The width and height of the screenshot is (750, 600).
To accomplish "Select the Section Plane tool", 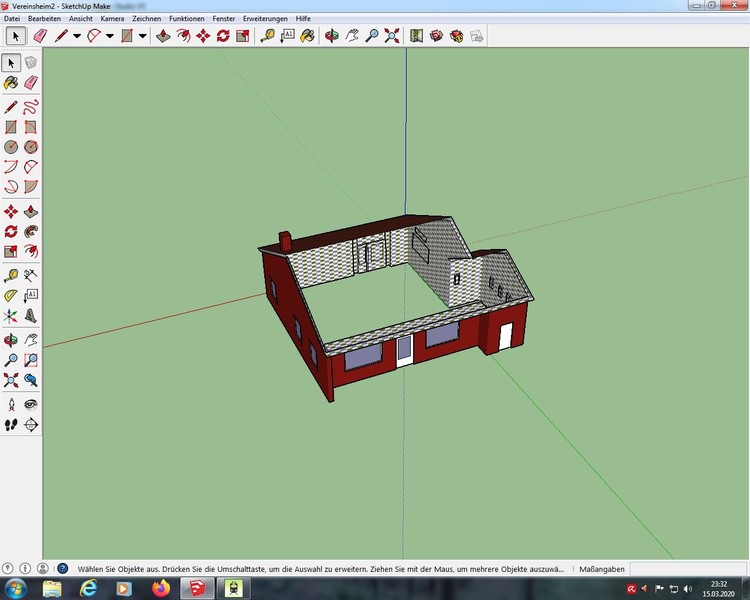I will [31, 424].
